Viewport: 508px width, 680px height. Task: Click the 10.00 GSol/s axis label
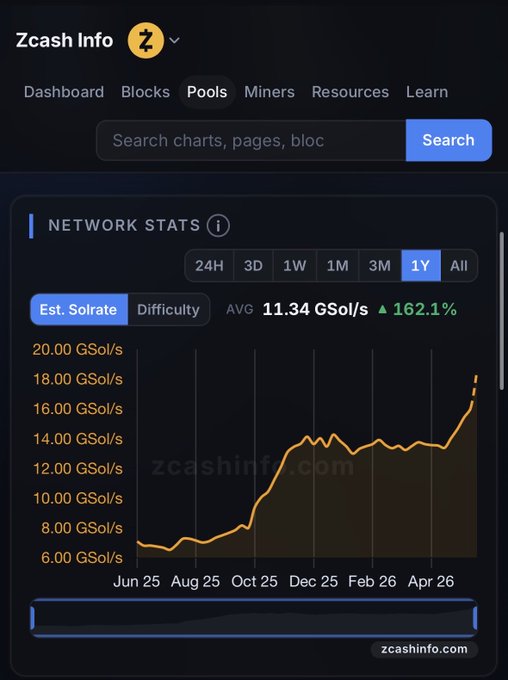[x=78, y=498]
